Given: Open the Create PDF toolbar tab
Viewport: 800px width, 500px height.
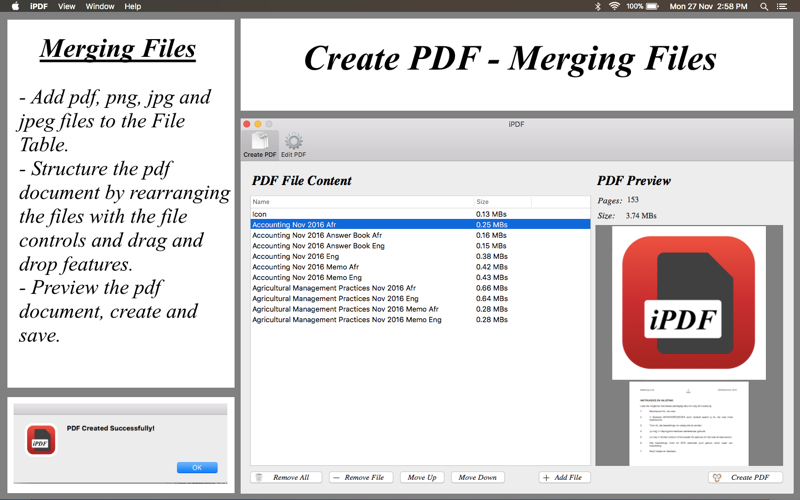Looking at the screenshot, I should (x=260, y=144).
